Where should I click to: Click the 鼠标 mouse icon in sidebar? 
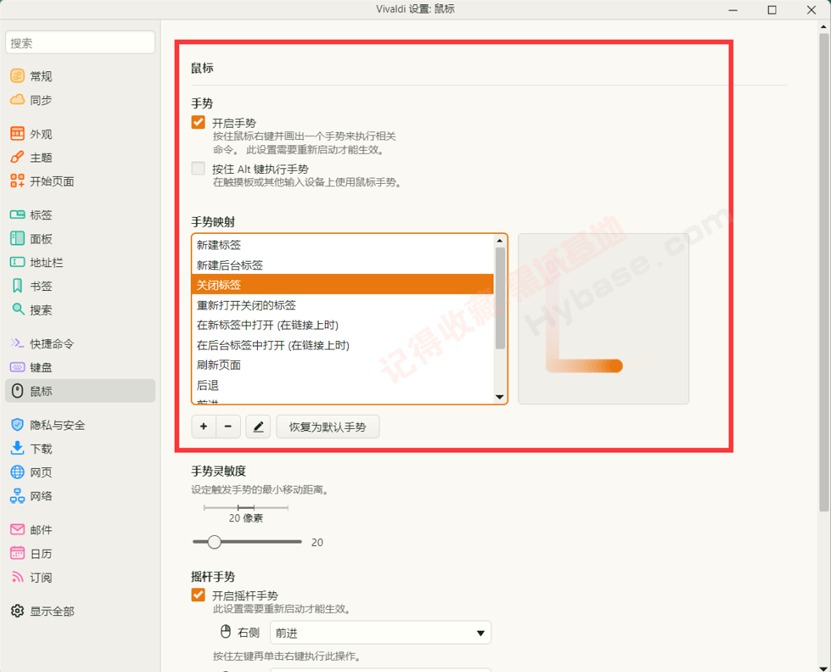18,391
